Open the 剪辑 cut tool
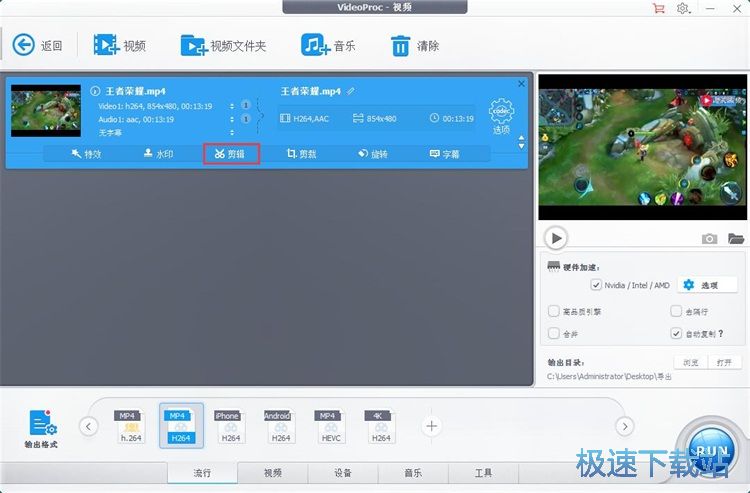This screenshot has height=493, width=750. coord(231,154)
